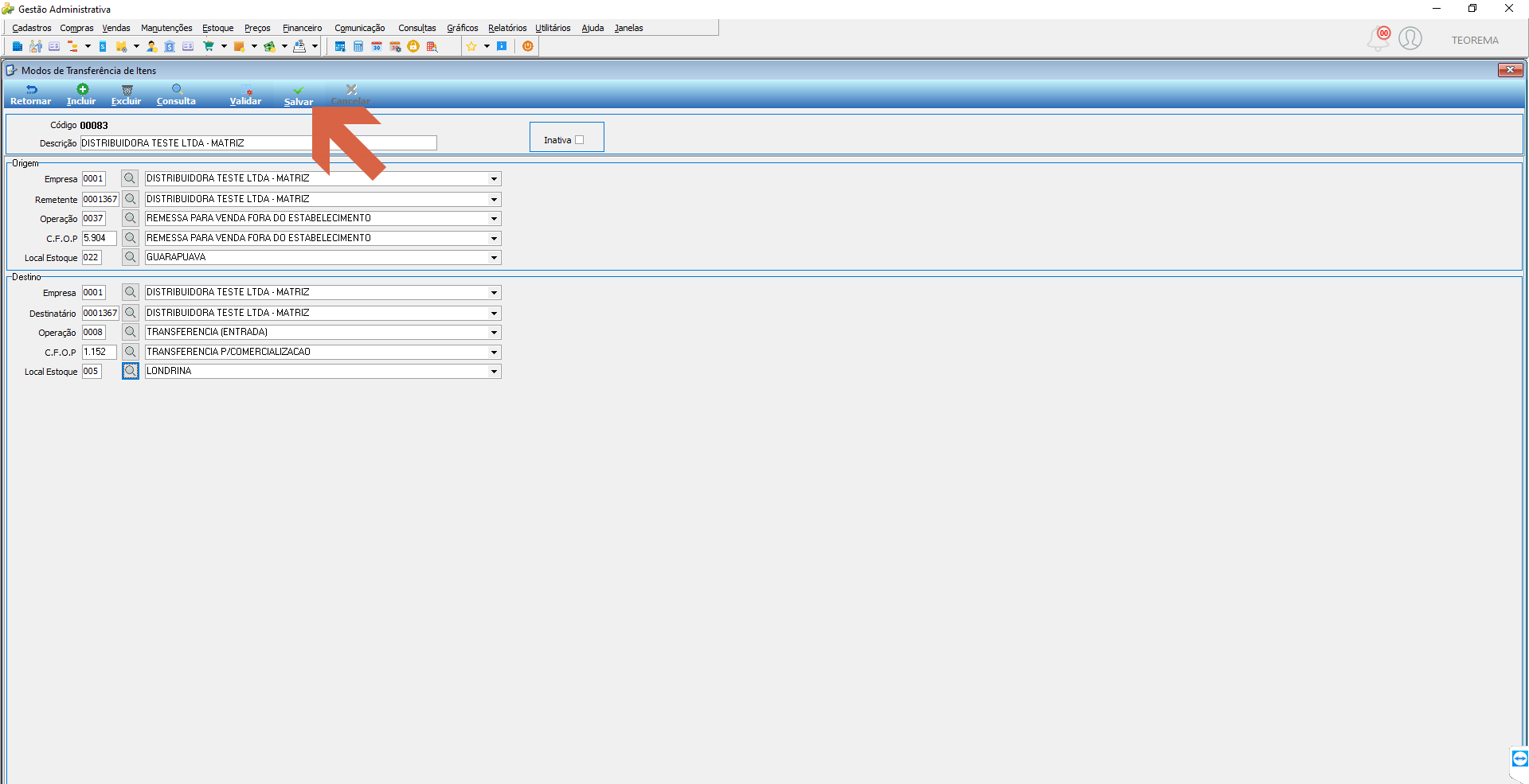
Task: Open the Financeiro menu
Action: click(x=303, y=28)
